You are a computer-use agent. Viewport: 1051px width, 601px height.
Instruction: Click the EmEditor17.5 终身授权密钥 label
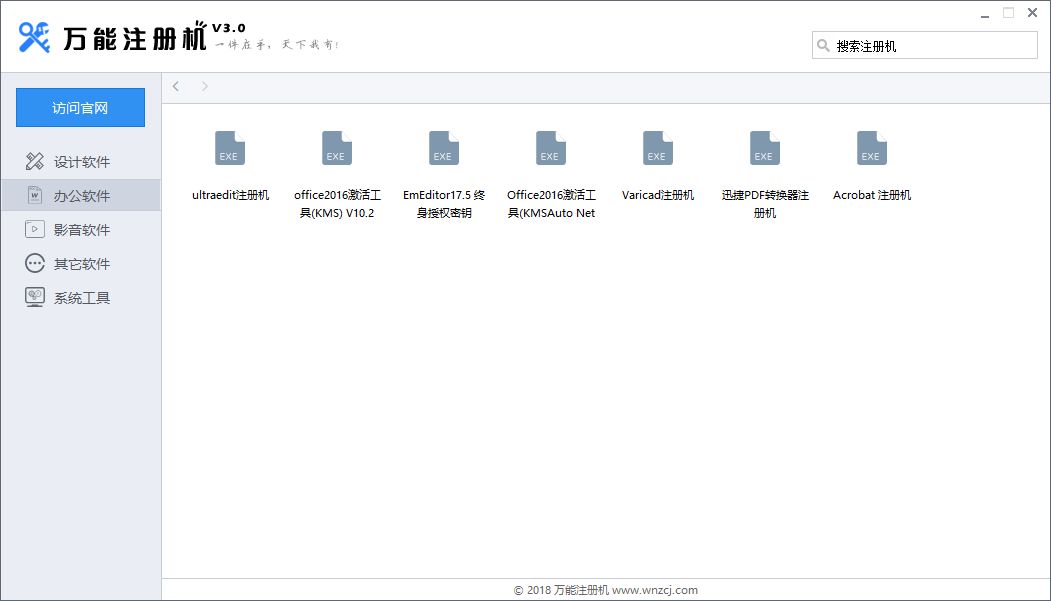pyautogui.click(x=444, y=204)
